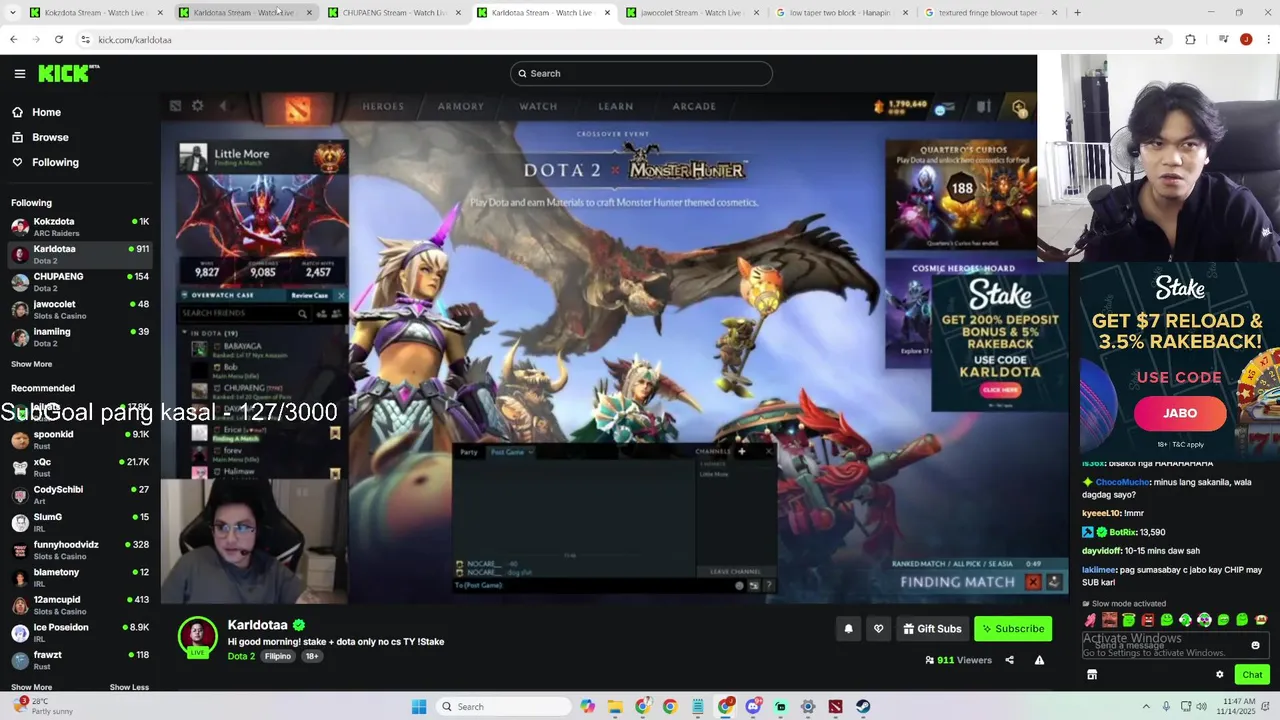Report the stream via warning triangle icon

point(1039,660)
